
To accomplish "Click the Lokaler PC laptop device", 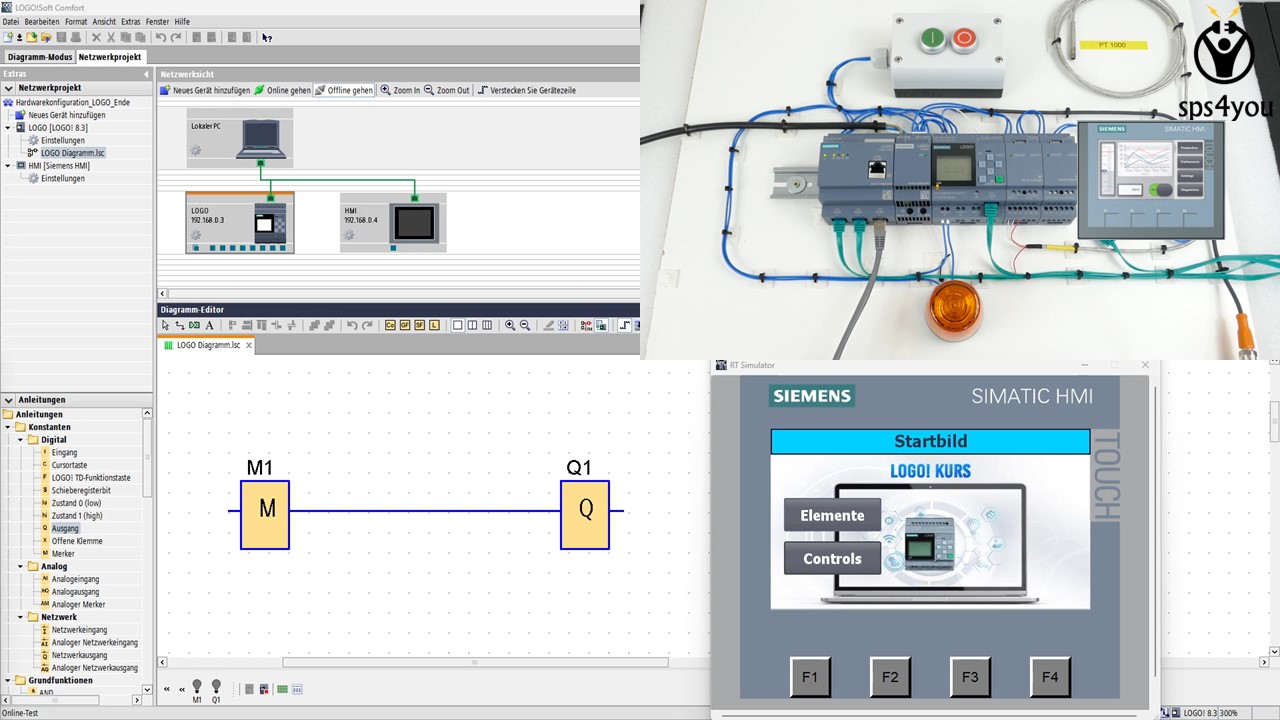I will pyautogui.click(x=240, y=137).
